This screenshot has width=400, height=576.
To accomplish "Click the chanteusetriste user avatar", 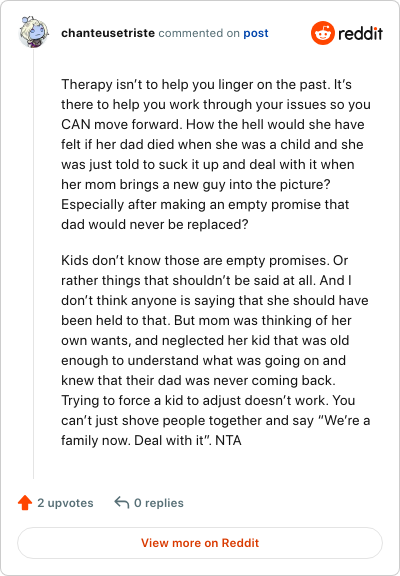I will 33,32.
